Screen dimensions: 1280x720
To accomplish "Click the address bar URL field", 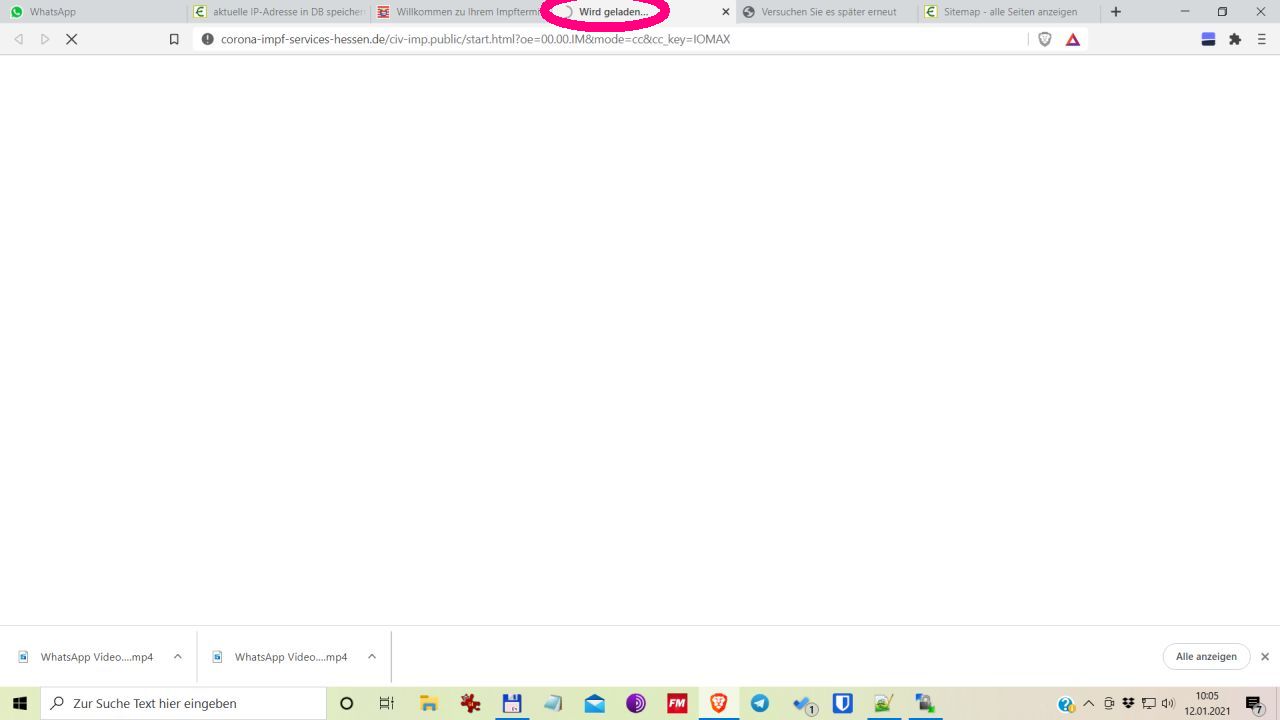I will click(600, 39).
